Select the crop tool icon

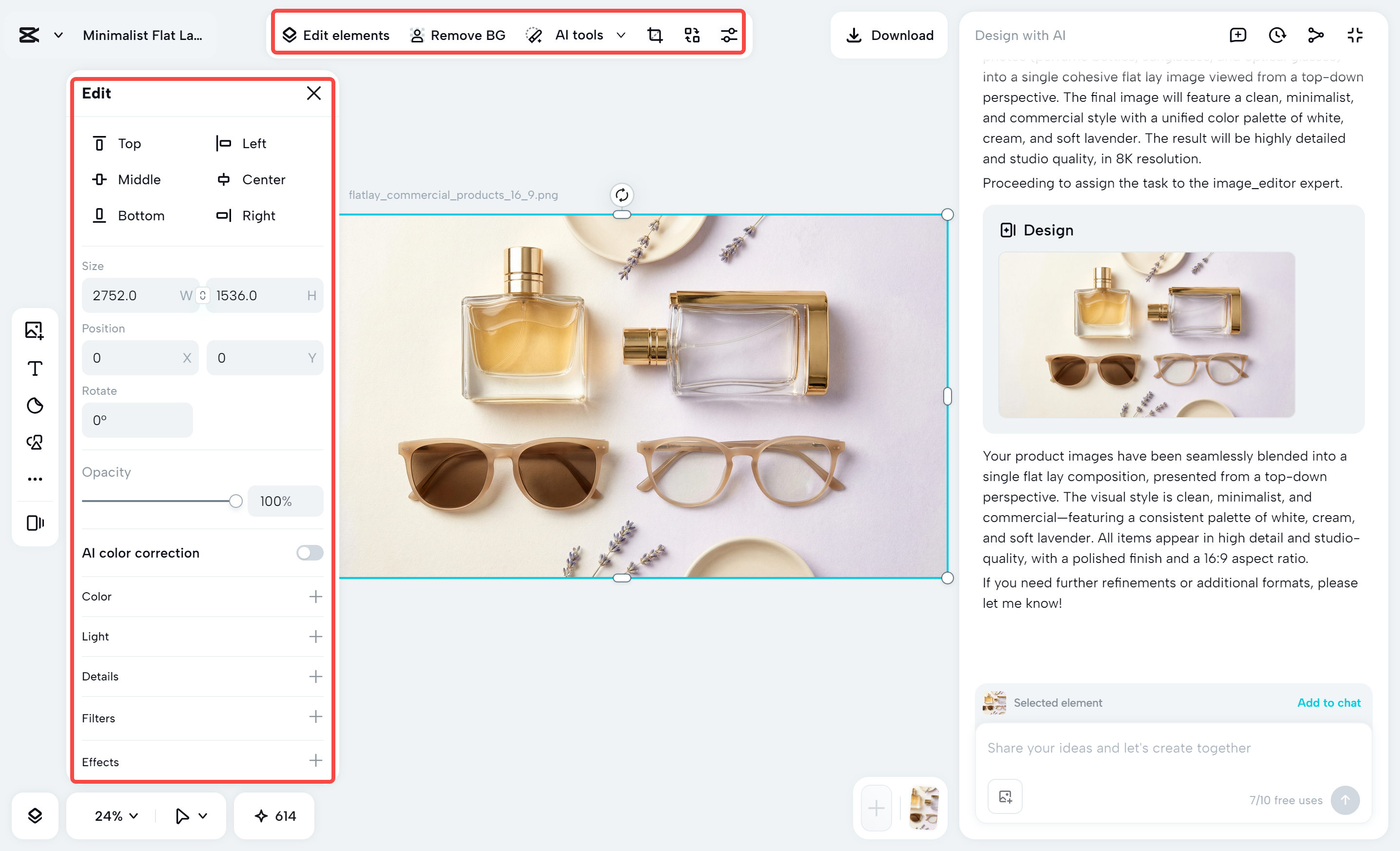[655, 35]
